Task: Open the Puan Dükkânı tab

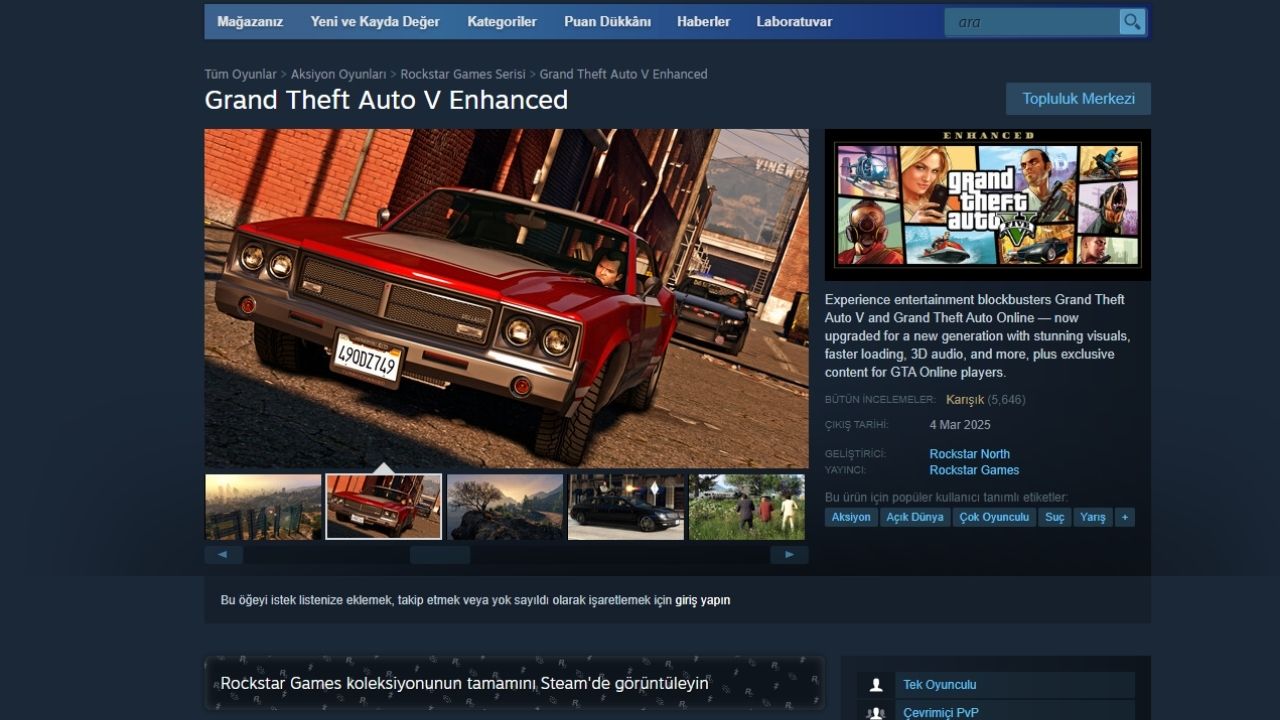Action: pyautogui.click(x=608, y=21)
